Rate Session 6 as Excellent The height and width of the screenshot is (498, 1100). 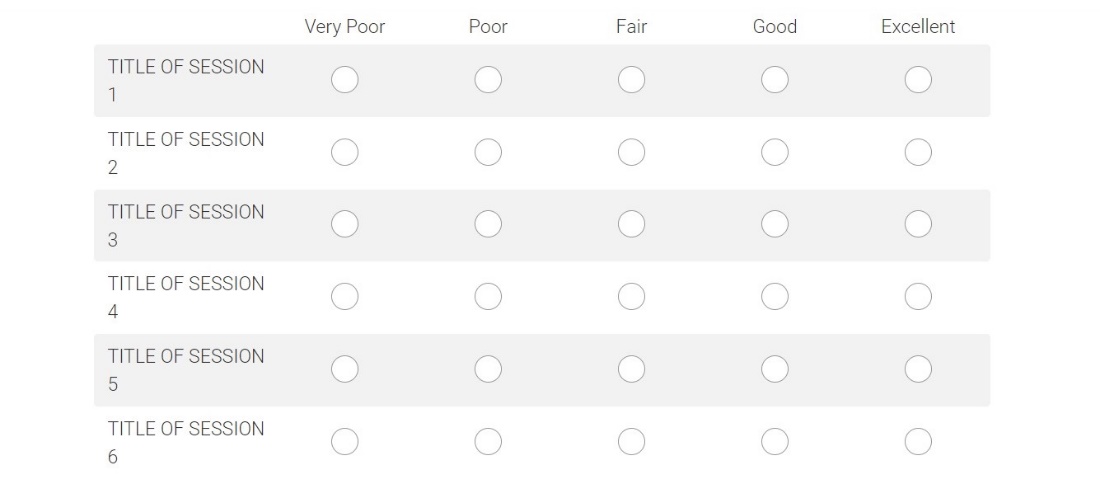coord(918,441)
